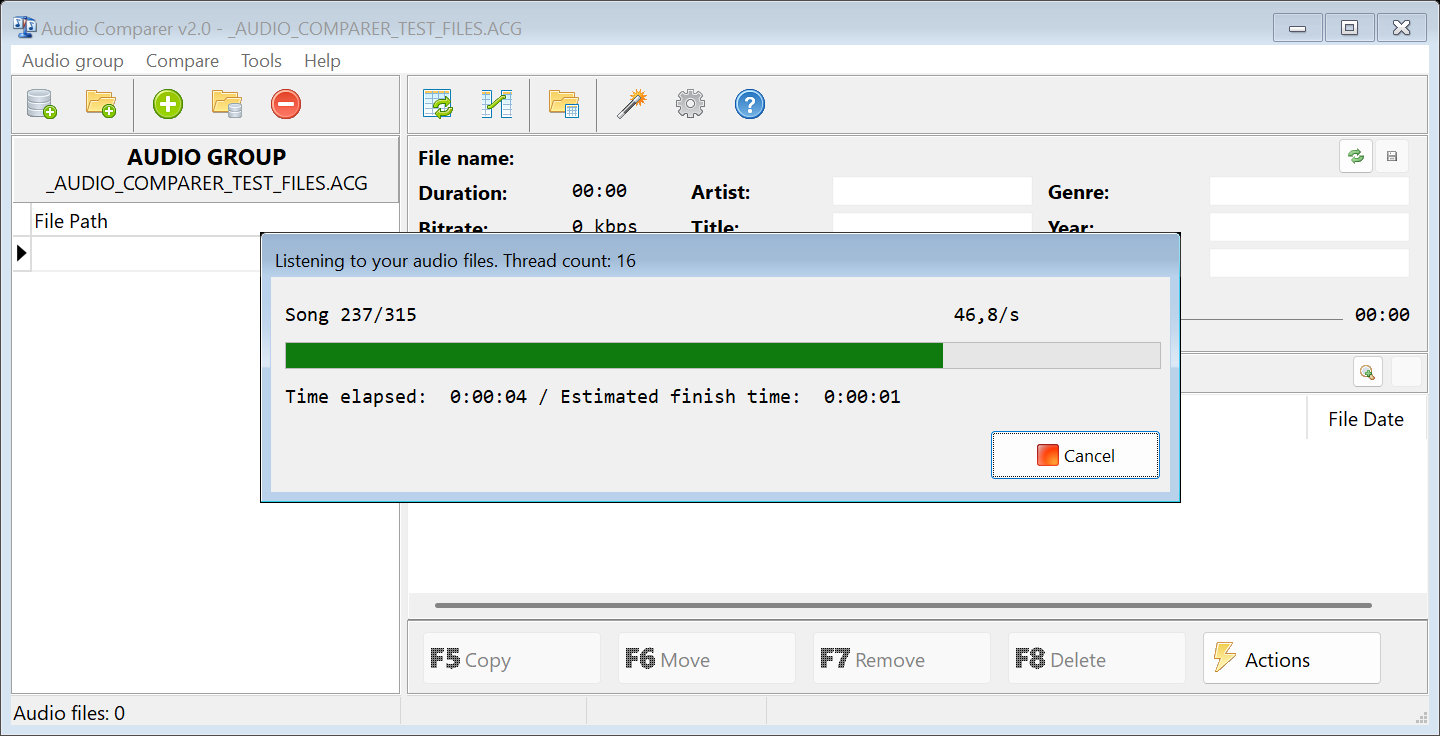This screenshot has height=736, width=1440.
Task: Select the row marker arrow in file list
Action: (21, 254)
